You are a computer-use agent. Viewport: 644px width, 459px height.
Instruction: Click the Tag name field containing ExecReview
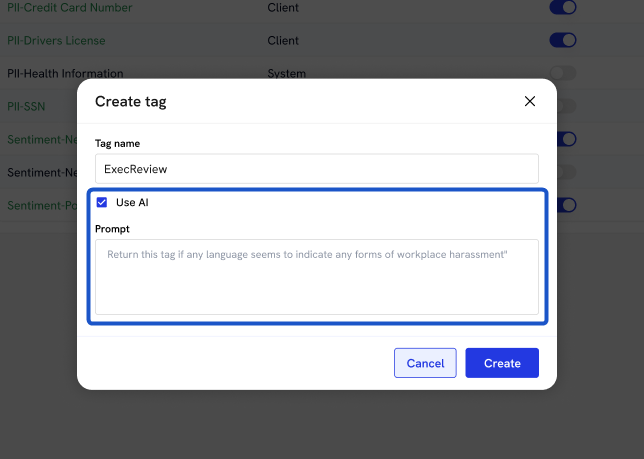(316, 168)
